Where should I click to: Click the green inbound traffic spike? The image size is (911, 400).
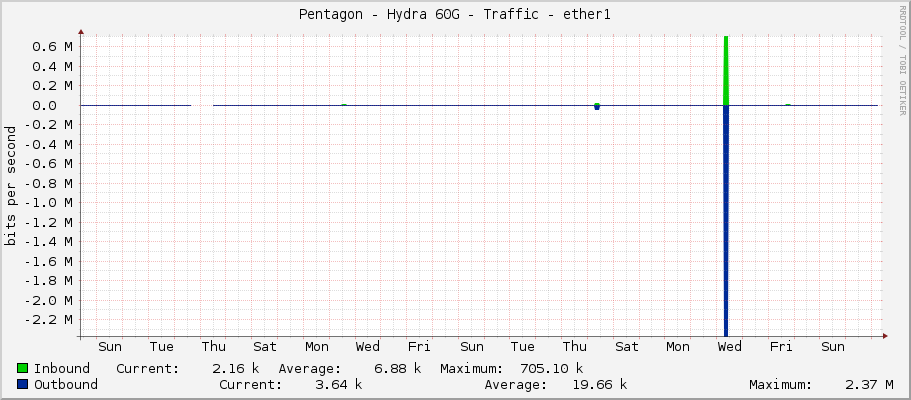coord(726,70)
